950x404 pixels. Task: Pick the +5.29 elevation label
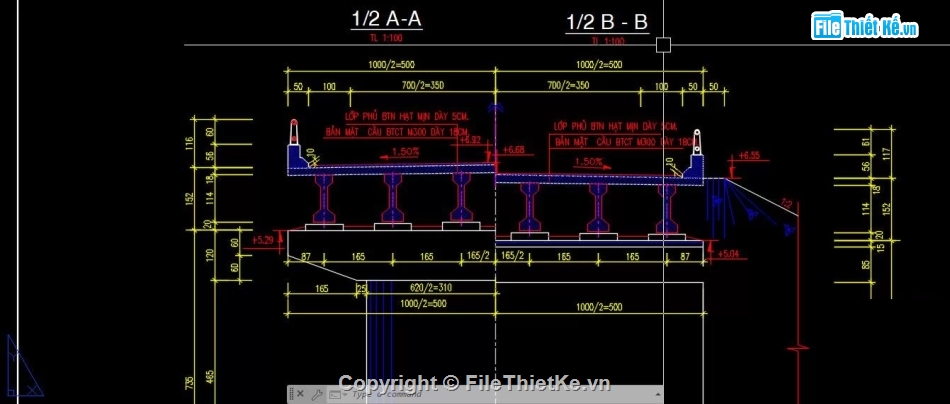click(262, 240)
